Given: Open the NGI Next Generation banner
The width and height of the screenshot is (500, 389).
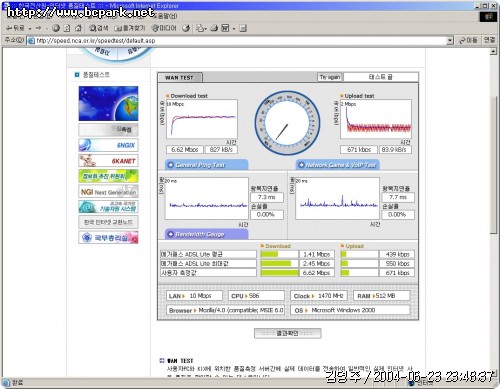Looking at the screenshot, I should (108, 192).
